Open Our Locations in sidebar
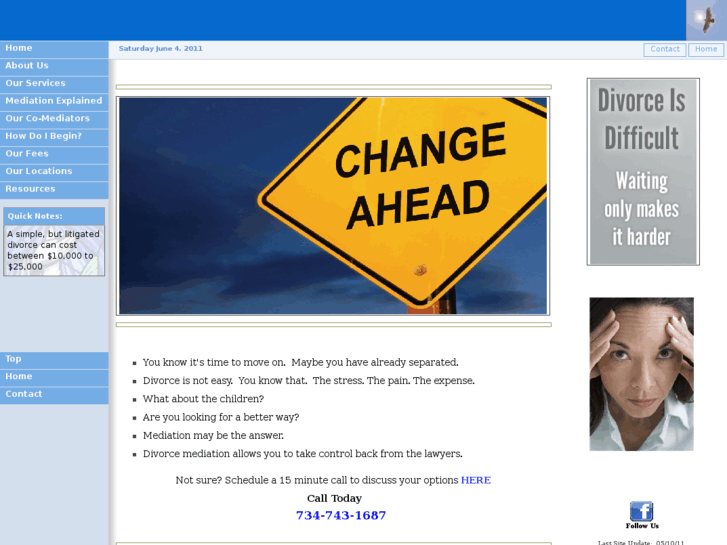The width and height of the screenshot is (727, 545). 54,172
